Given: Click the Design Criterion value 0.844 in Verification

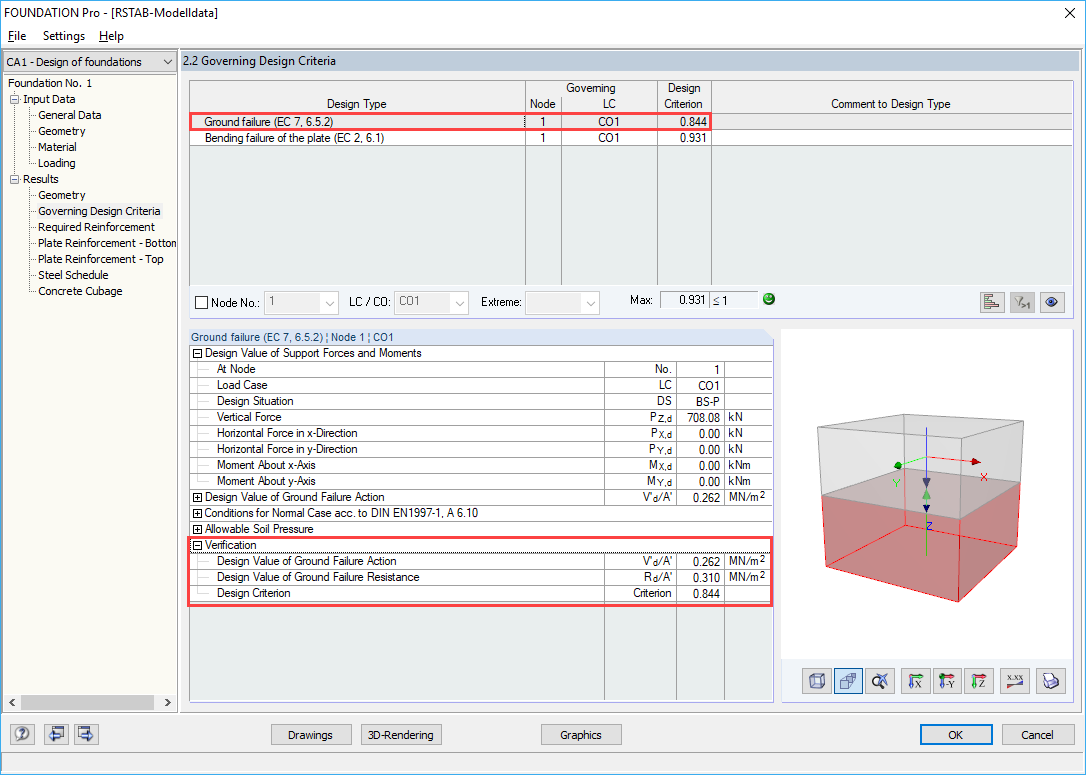Looking at the screenshot, I should click(700, 594).
